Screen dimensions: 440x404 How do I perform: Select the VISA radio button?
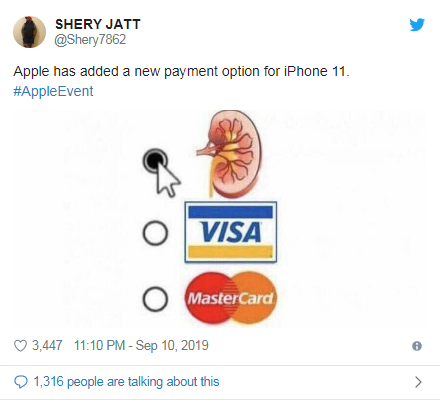(x=155, y=233)
